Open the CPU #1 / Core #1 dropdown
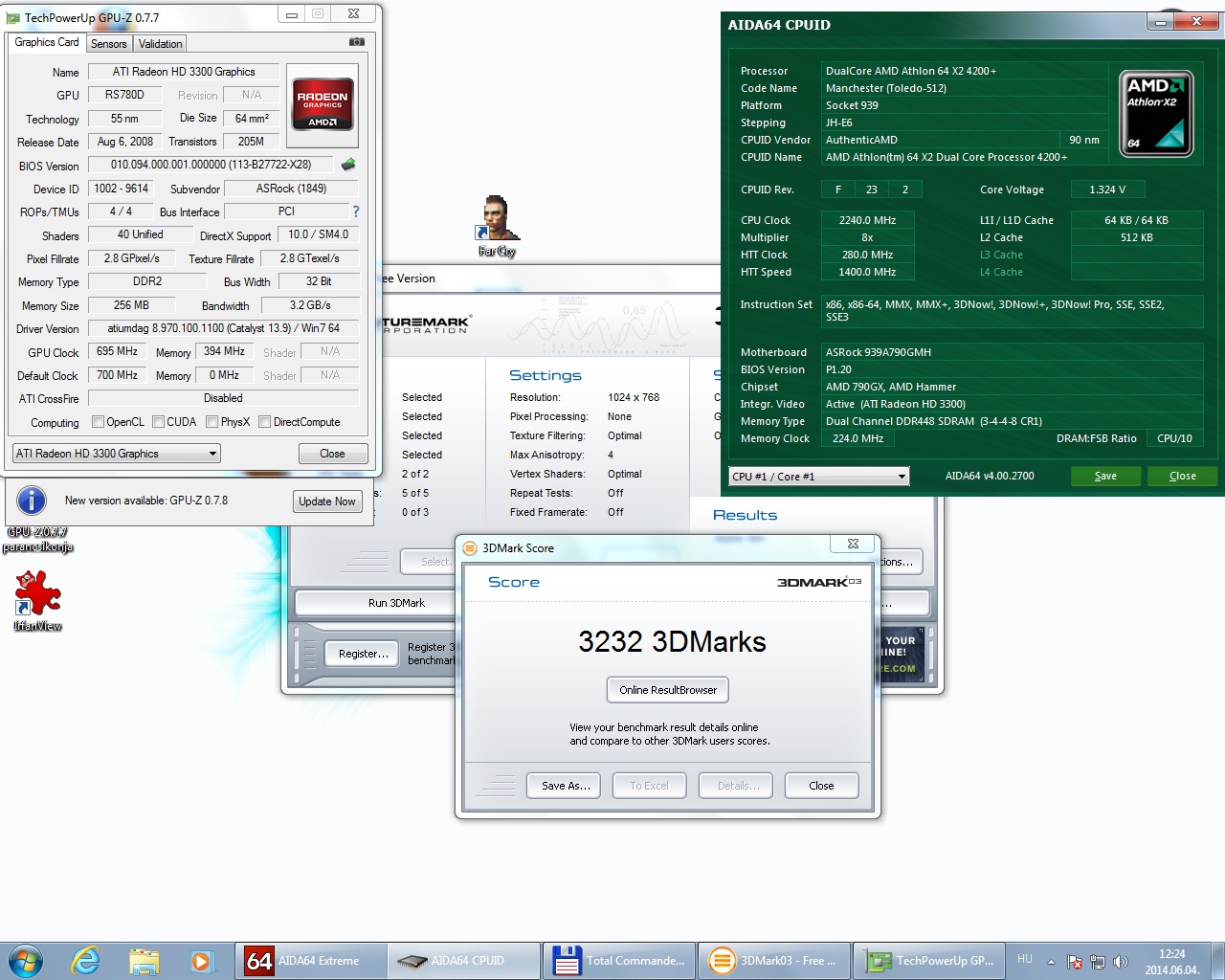The image size is (1225, 980). (818, 476)
